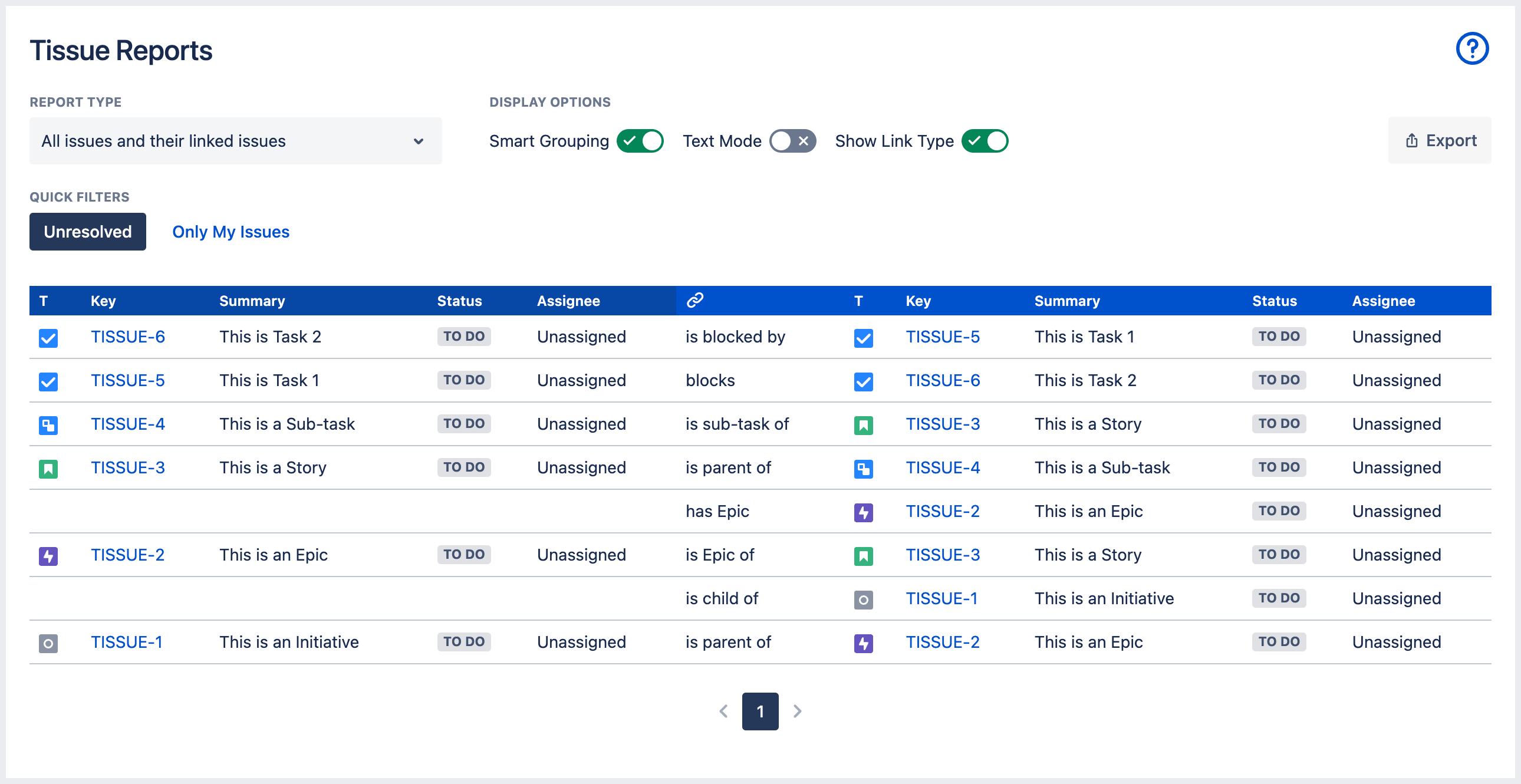Click the Task icon beside TISSUE-6

click(x=48, y=337)
